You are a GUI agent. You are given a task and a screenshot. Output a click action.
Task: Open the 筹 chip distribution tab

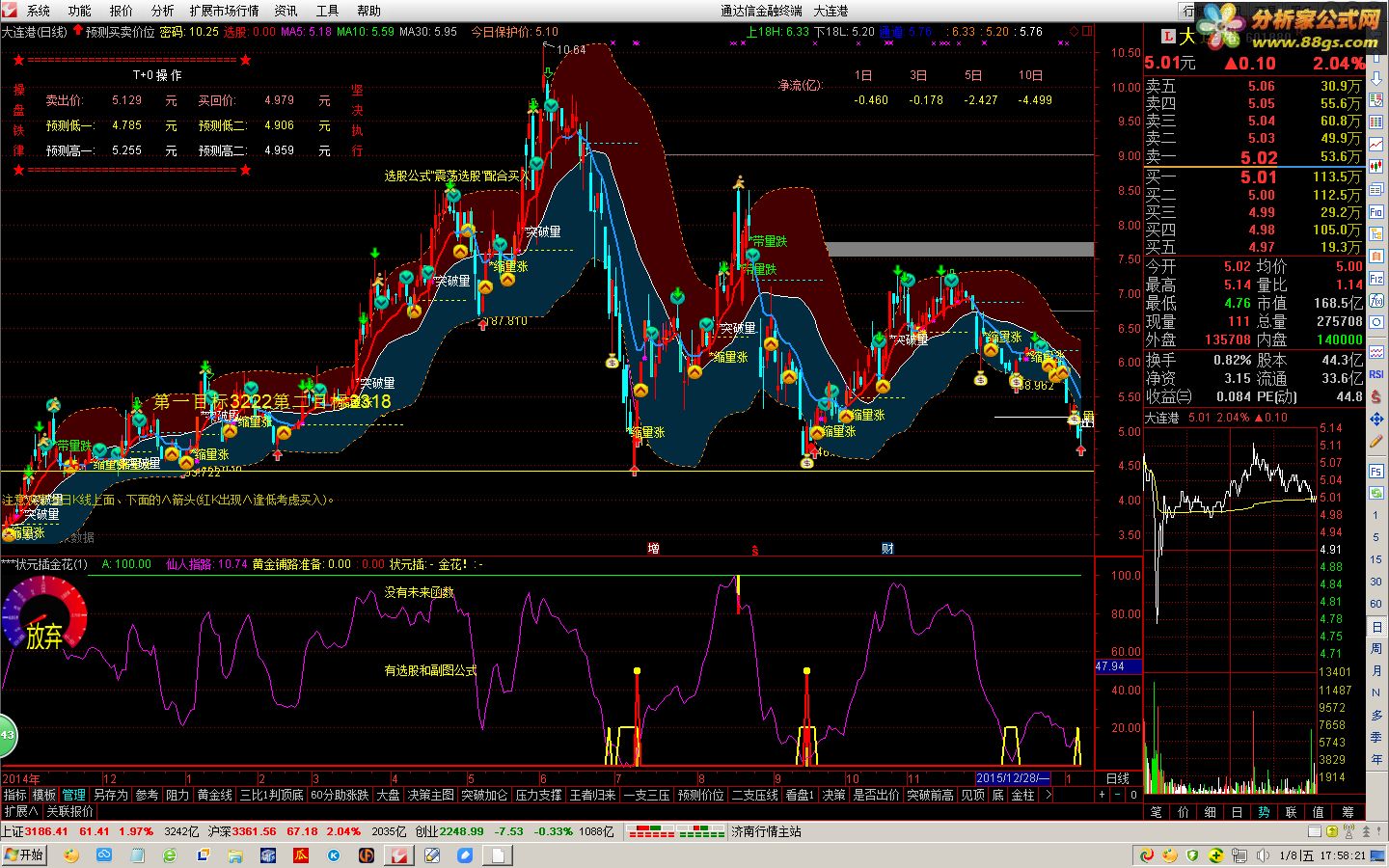pos(1348,812)
